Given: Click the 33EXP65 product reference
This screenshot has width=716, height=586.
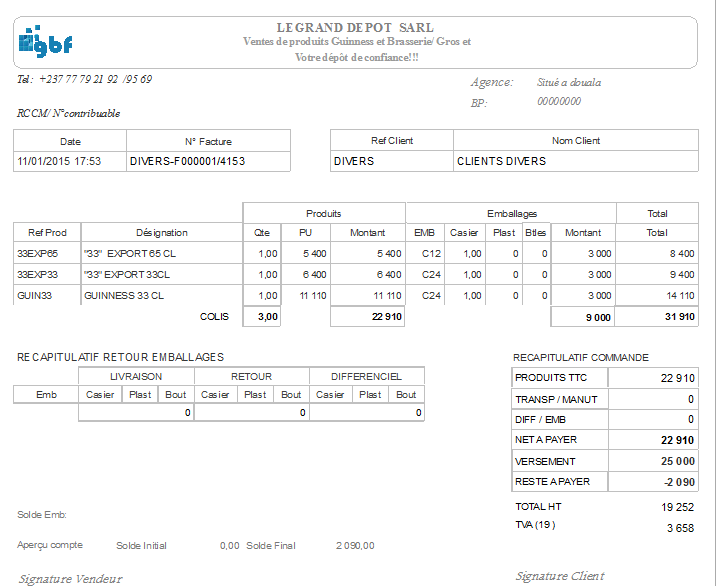Looking at the screenshot, I should pos(38,254).
